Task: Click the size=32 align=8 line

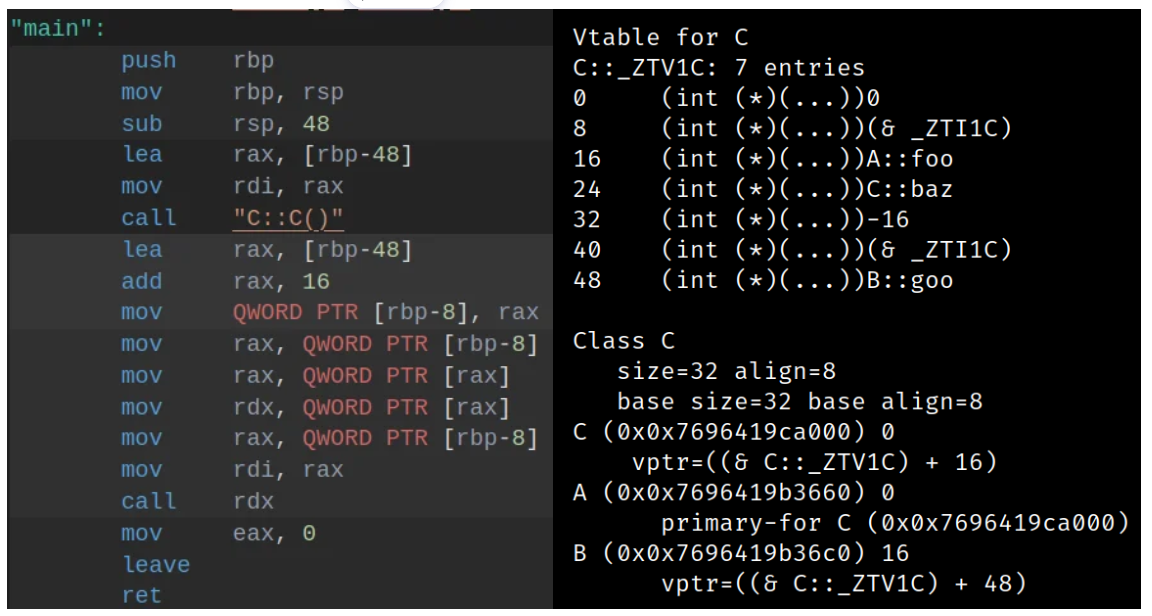Action: tap(727, 370)
